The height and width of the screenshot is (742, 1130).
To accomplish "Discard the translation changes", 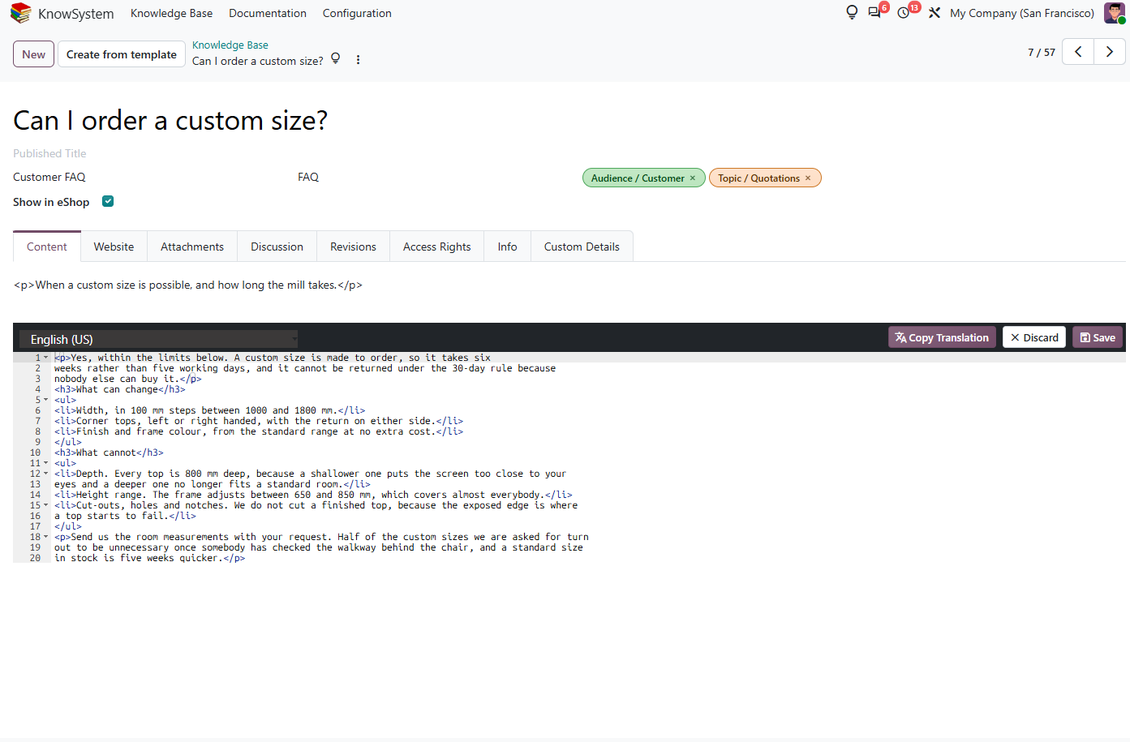I will point(1034,337).
